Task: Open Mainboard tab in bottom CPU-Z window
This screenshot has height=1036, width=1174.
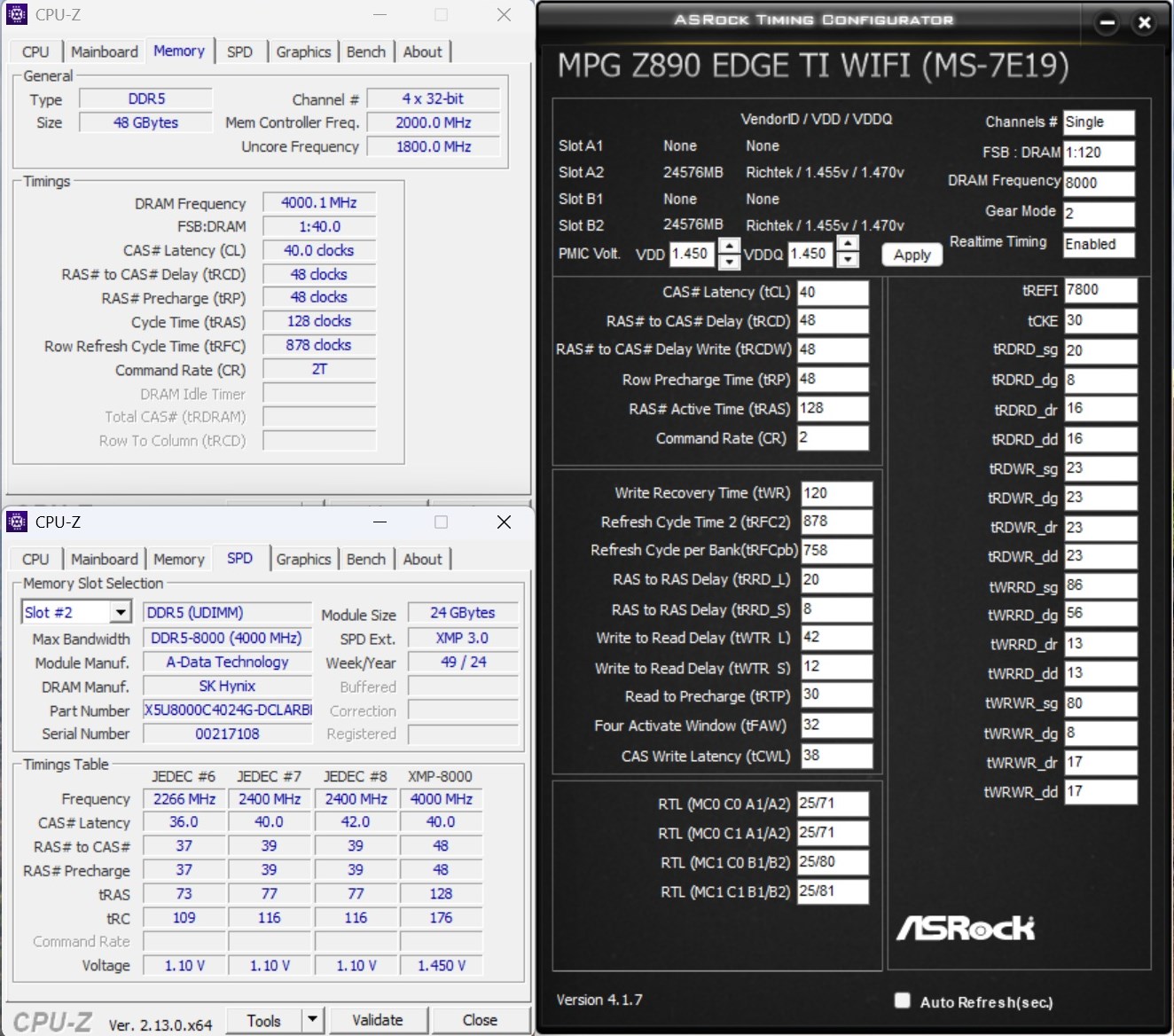Action: (x=105, y=559)
